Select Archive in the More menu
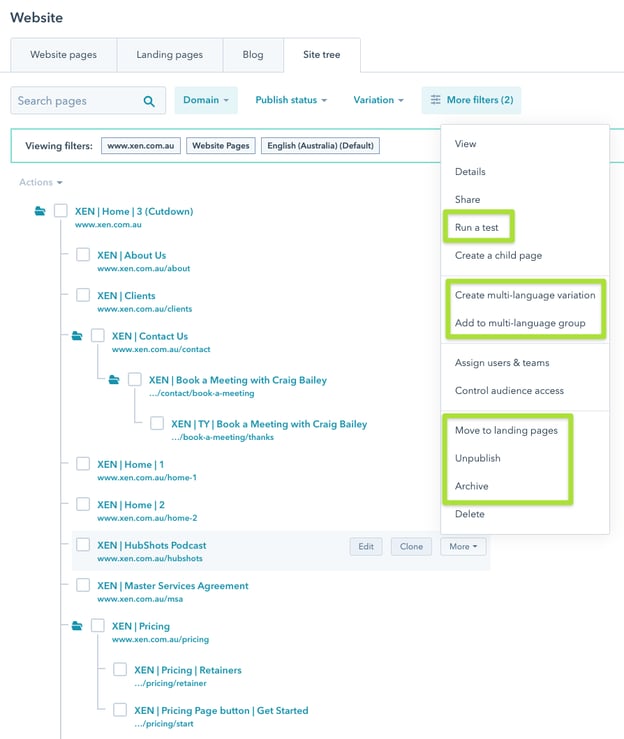The image size is (624, 739). pos(472,486)
